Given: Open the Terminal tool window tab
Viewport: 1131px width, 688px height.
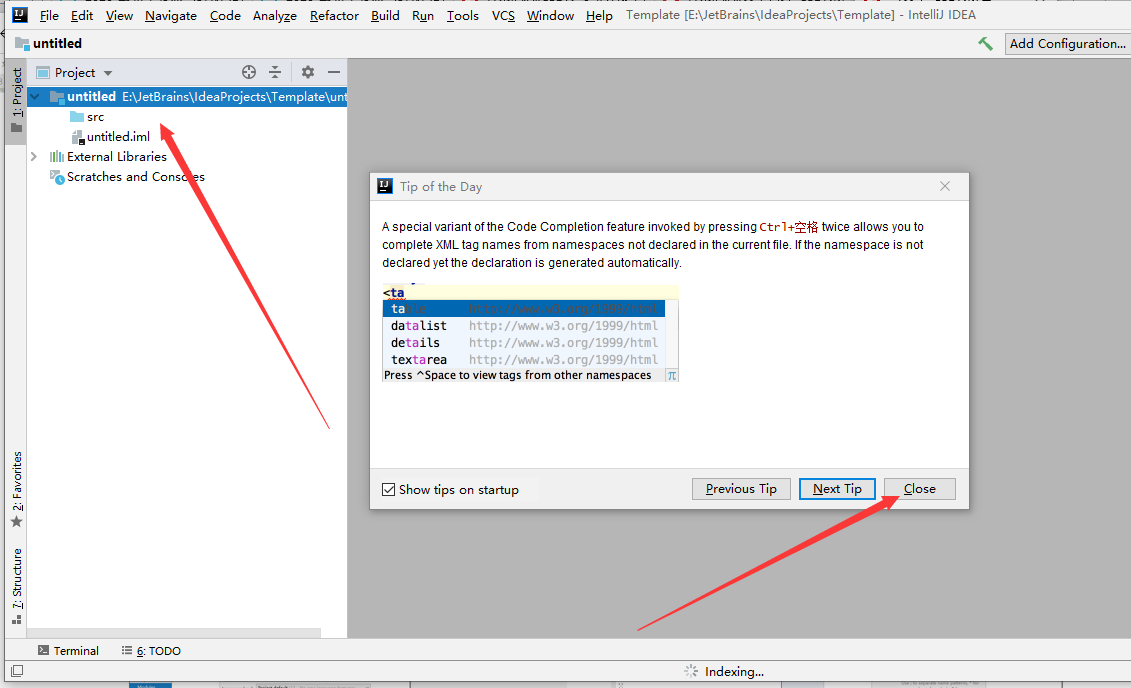Looking at the screenshot, I should tap(69, 650).
